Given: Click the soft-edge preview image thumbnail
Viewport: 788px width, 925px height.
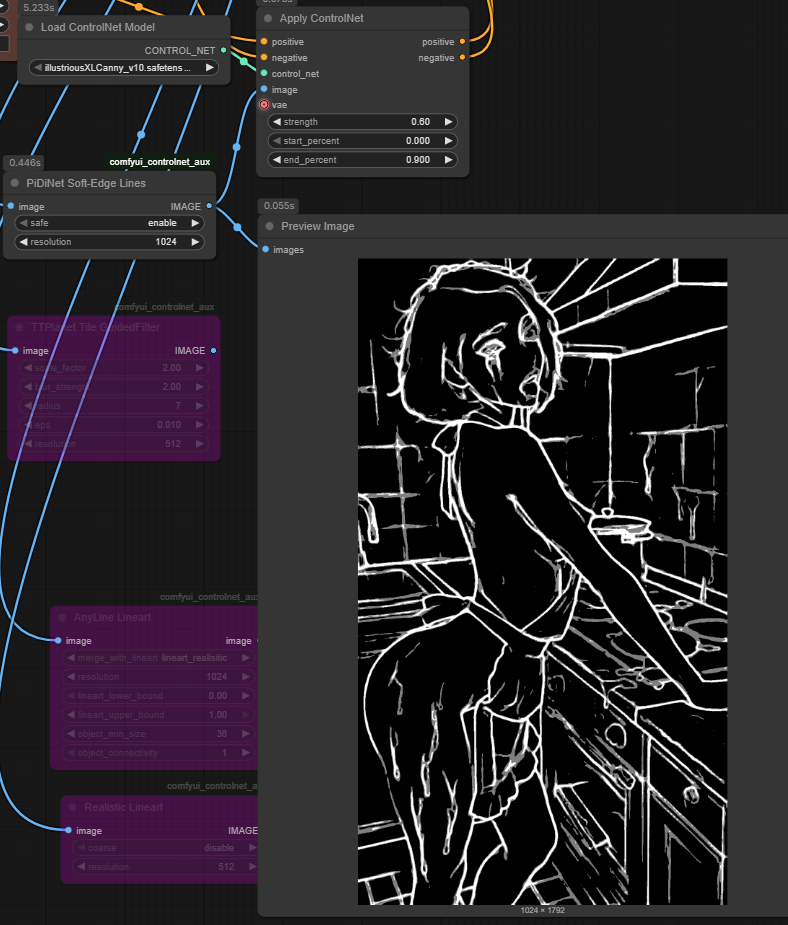Looking at the screenshot, I should pyautogui.click(x=542, y=581).
